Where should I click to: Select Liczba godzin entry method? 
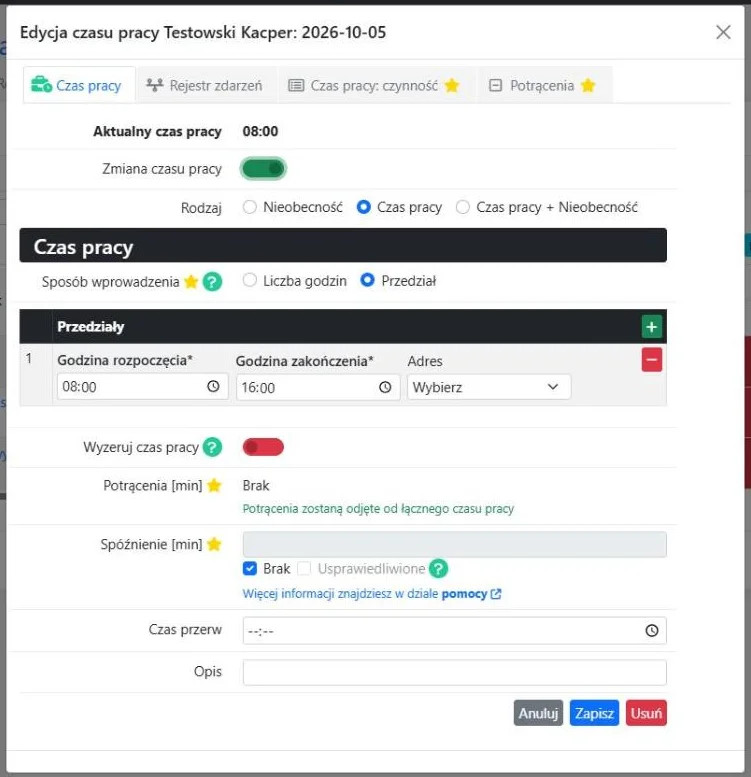[250, 280]
